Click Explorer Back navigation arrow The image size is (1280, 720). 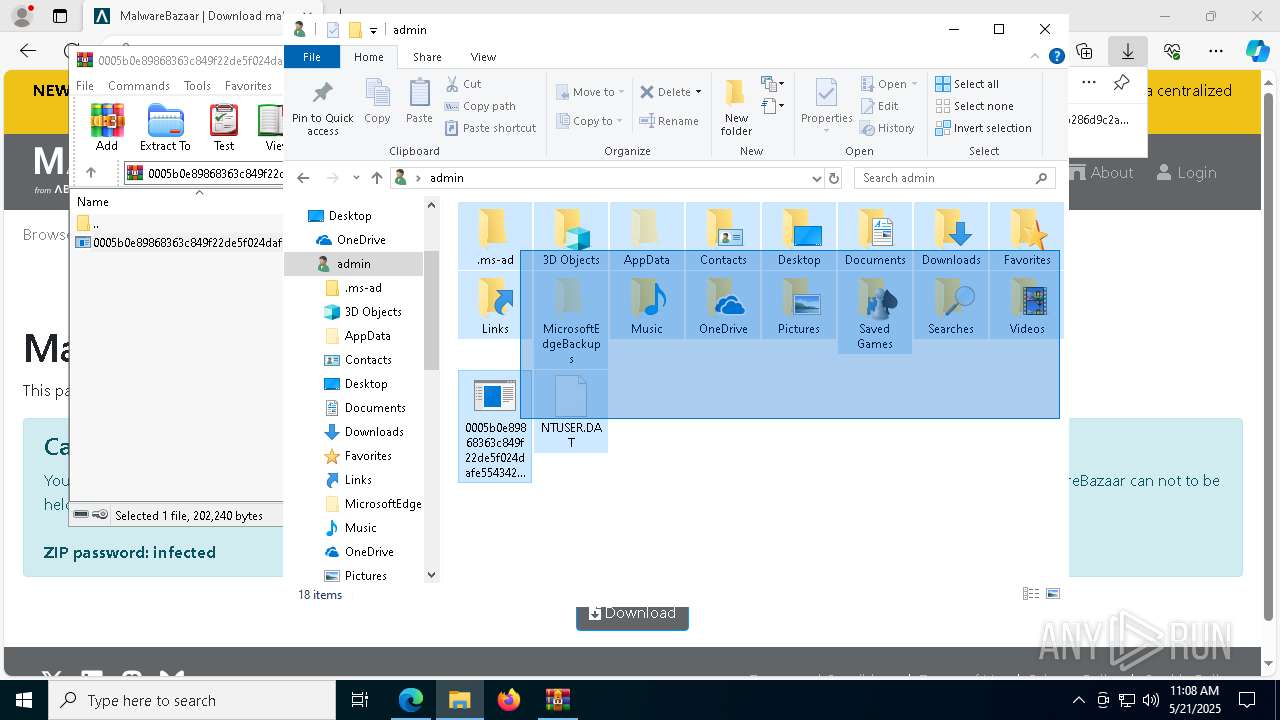[x=303, y=178]
